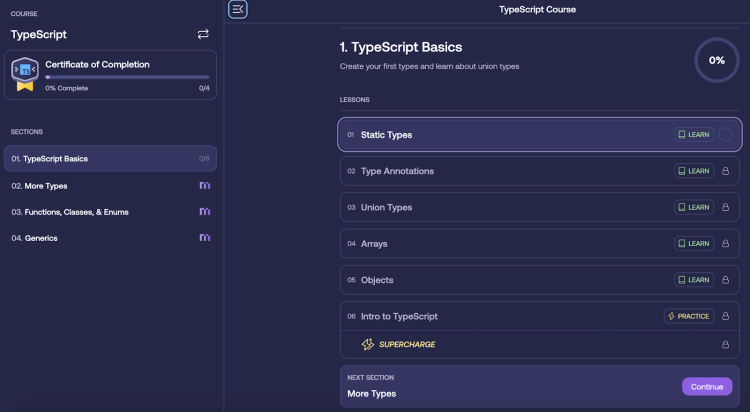Click the LEARN badge on Arrays
Screen dimensions: 750x412
coord(694,244)
